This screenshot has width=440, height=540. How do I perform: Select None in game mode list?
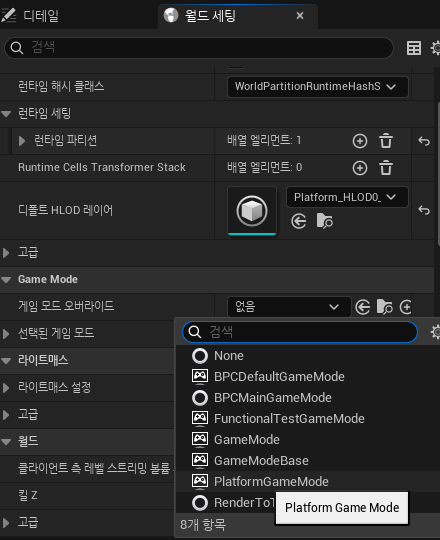pos(308,356)
